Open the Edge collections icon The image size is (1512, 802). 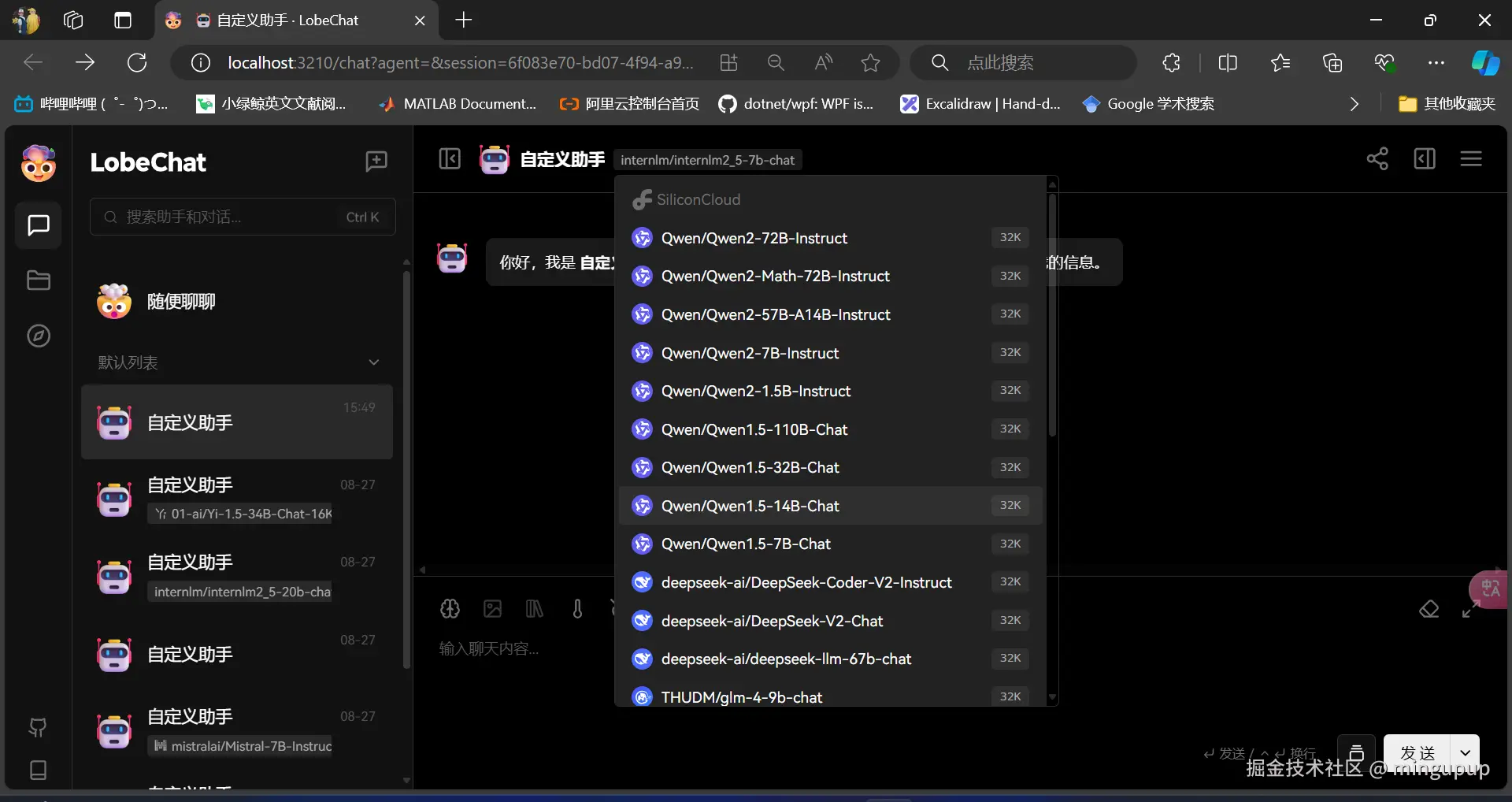[x=1332, y=63]
